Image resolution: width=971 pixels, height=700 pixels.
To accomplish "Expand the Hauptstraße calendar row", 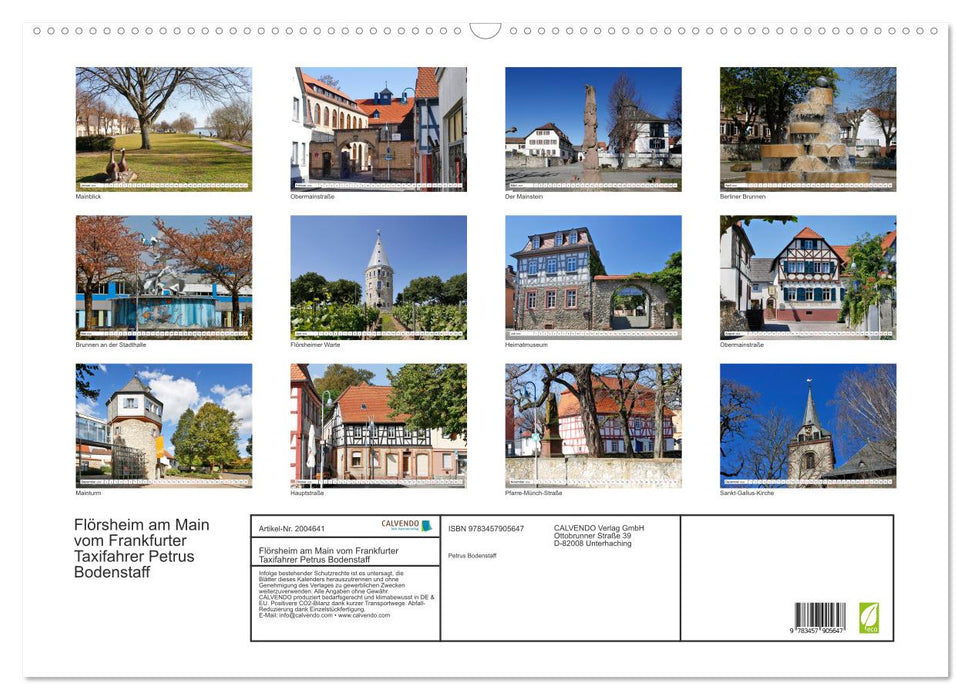I will coord(378,426).
